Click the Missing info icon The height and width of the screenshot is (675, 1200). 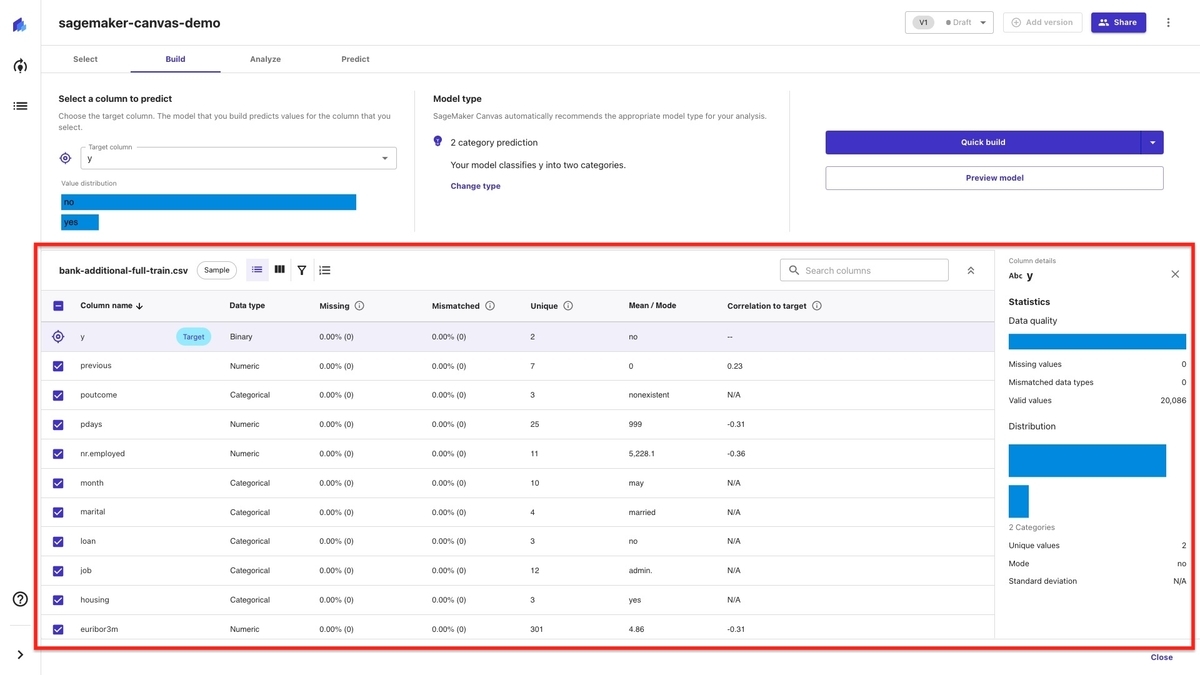click(359, 306)
